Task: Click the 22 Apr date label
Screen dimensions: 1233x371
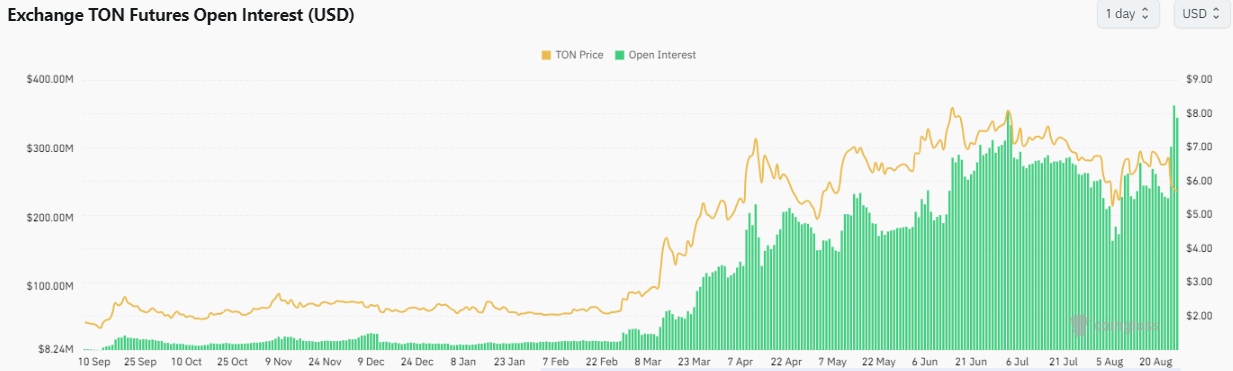Action: click(786, 362)
